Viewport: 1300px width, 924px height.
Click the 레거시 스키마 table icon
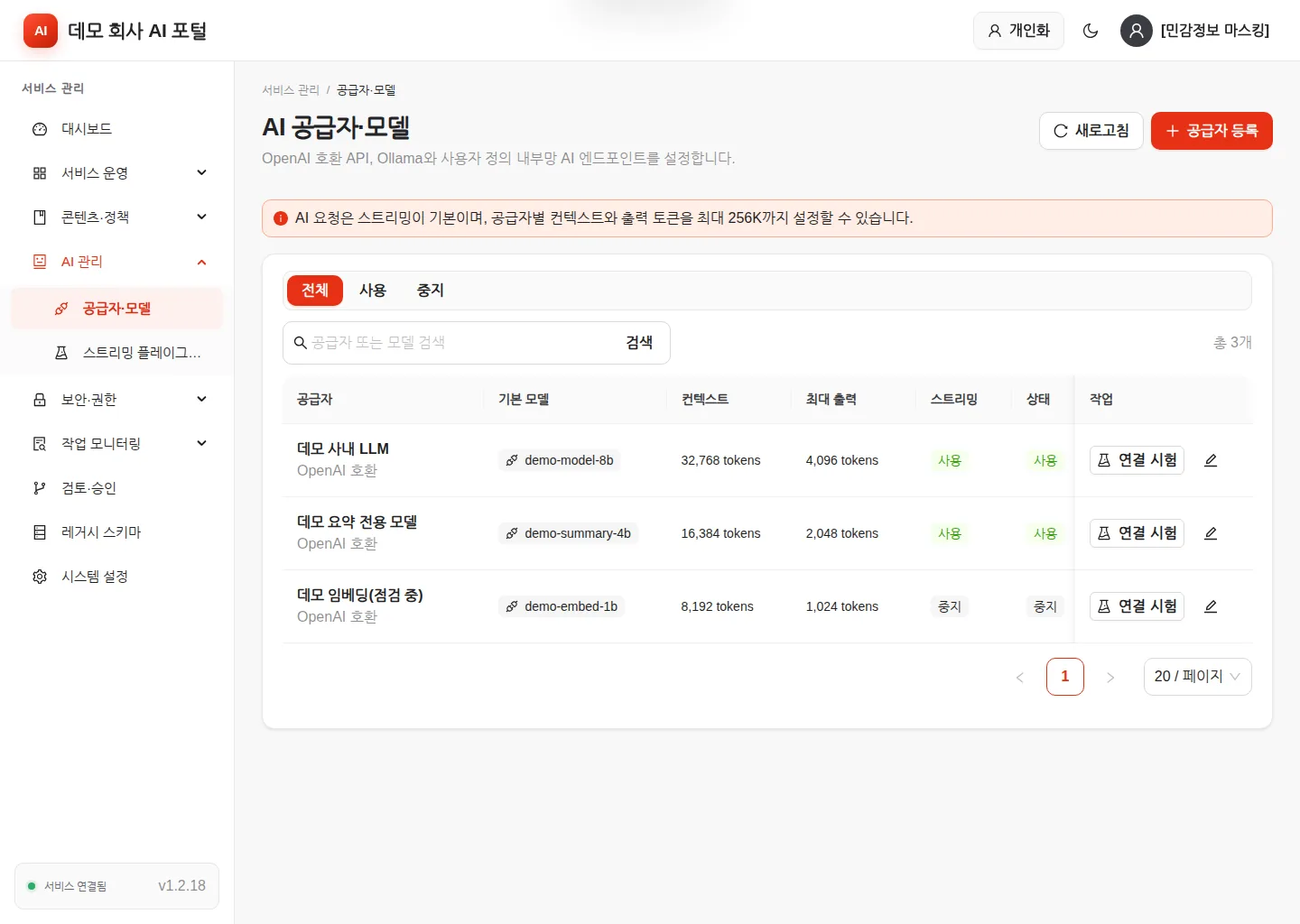pyautogui.click(x=40, y=532)
